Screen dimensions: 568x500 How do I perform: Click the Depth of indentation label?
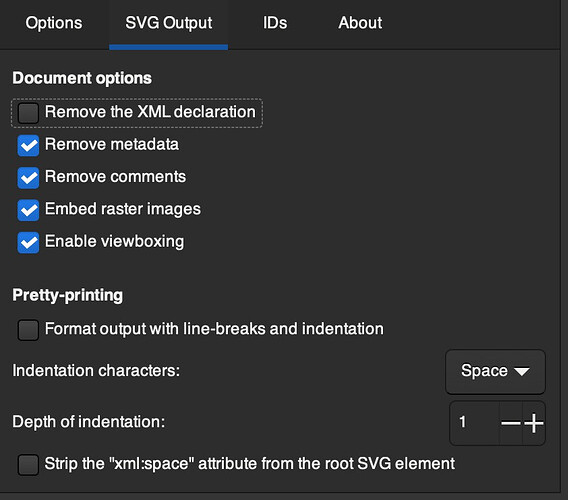tap(88, 422)
